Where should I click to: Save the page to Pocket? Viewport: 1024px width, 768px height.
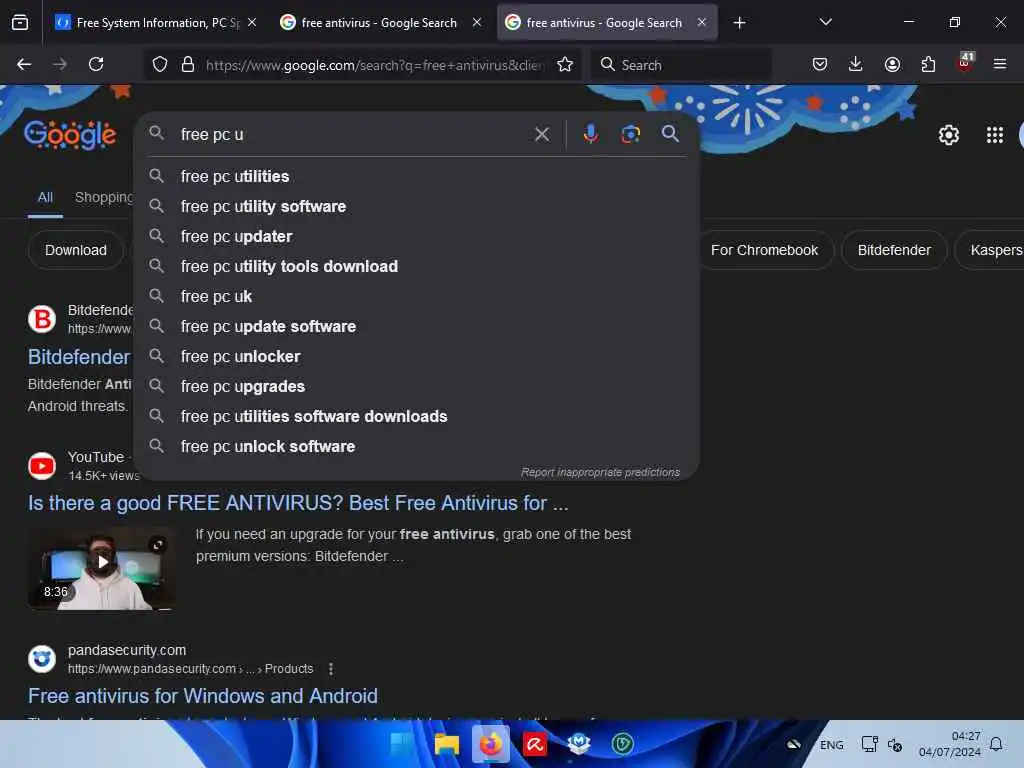click(x=820, y=64)
